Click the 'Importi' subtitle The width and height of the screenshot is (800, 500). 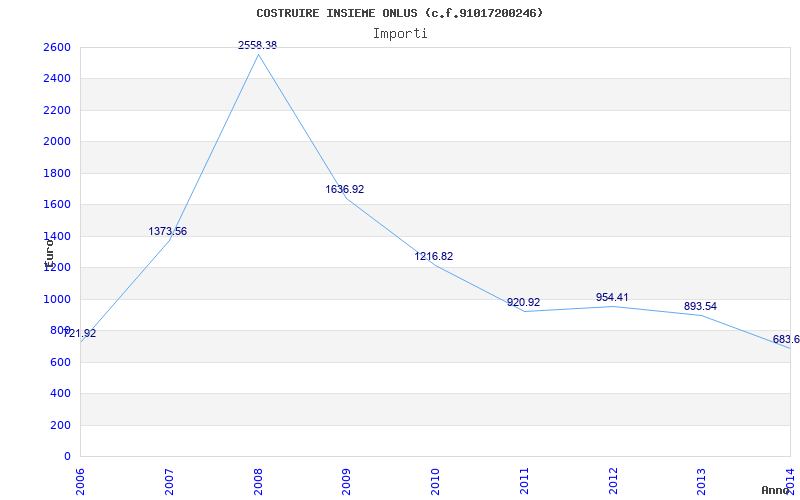click(x=400, y=34)
